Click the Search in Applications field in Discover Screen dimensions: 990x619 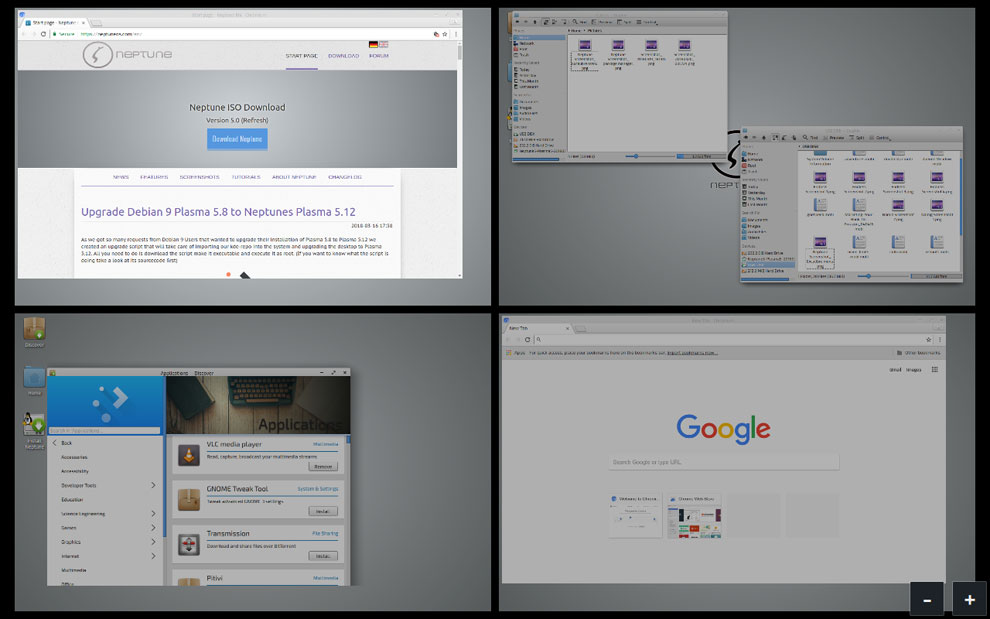pos(105,430)
